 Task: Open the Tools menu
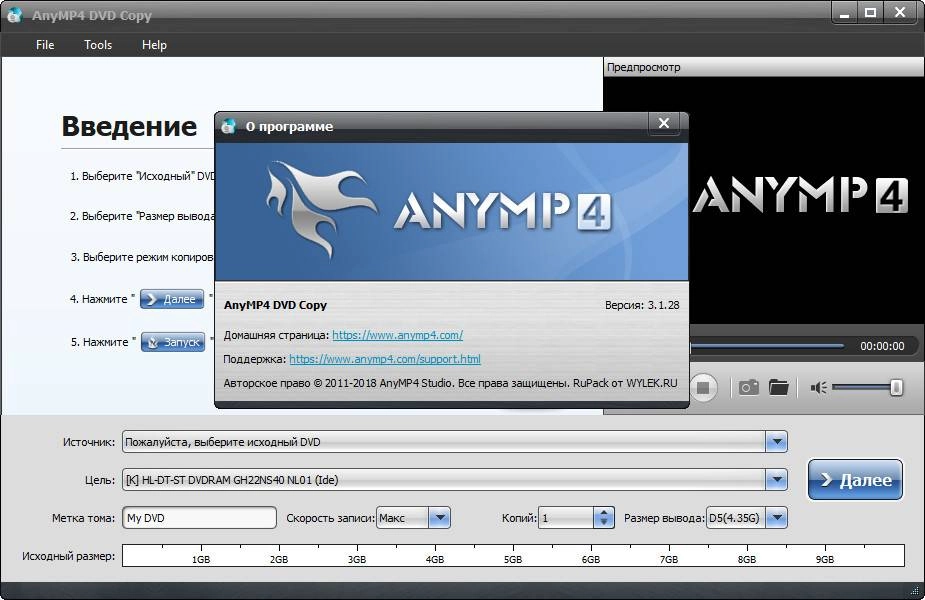(98, 45)
